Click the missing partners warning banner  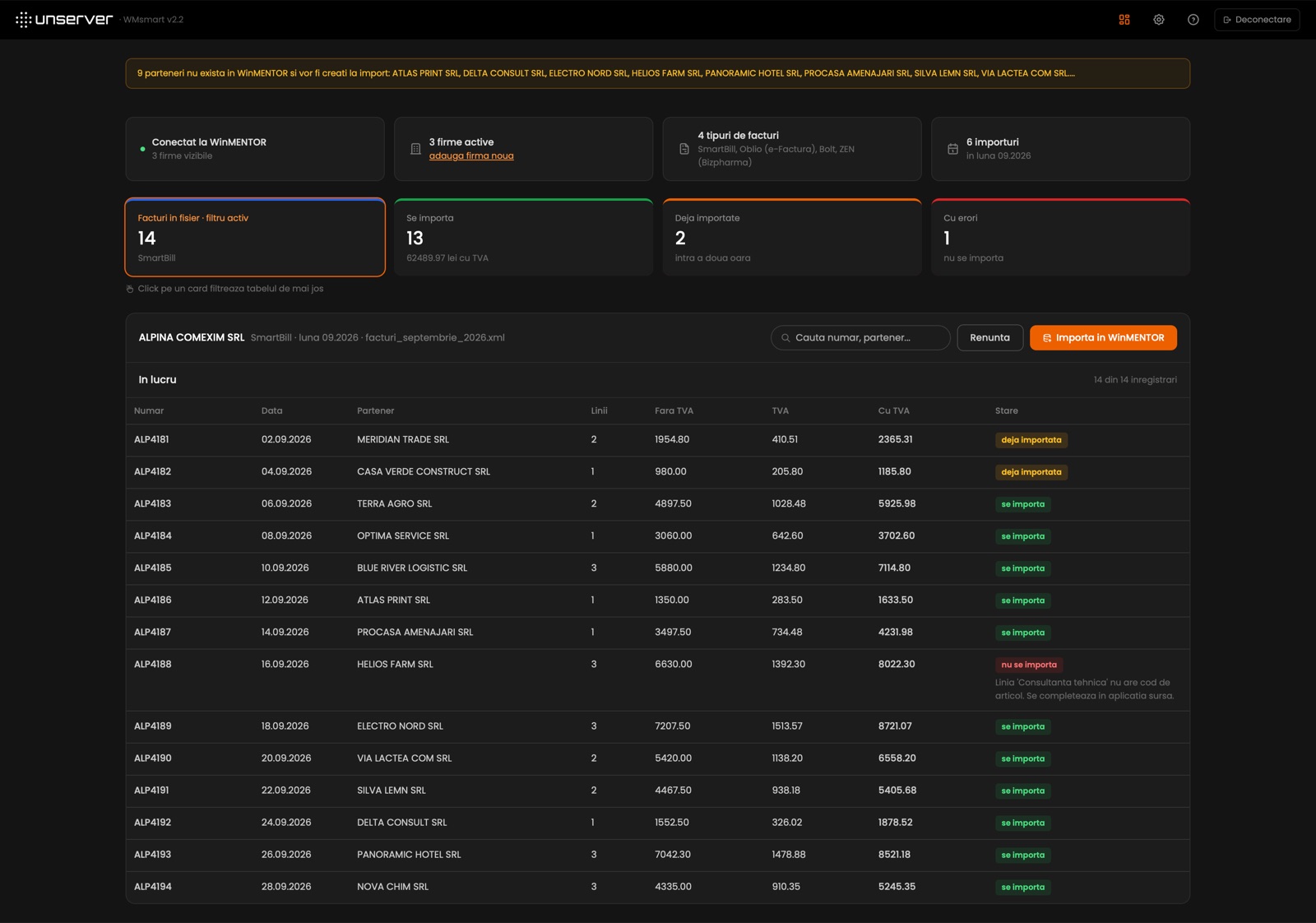coord(658,73)
